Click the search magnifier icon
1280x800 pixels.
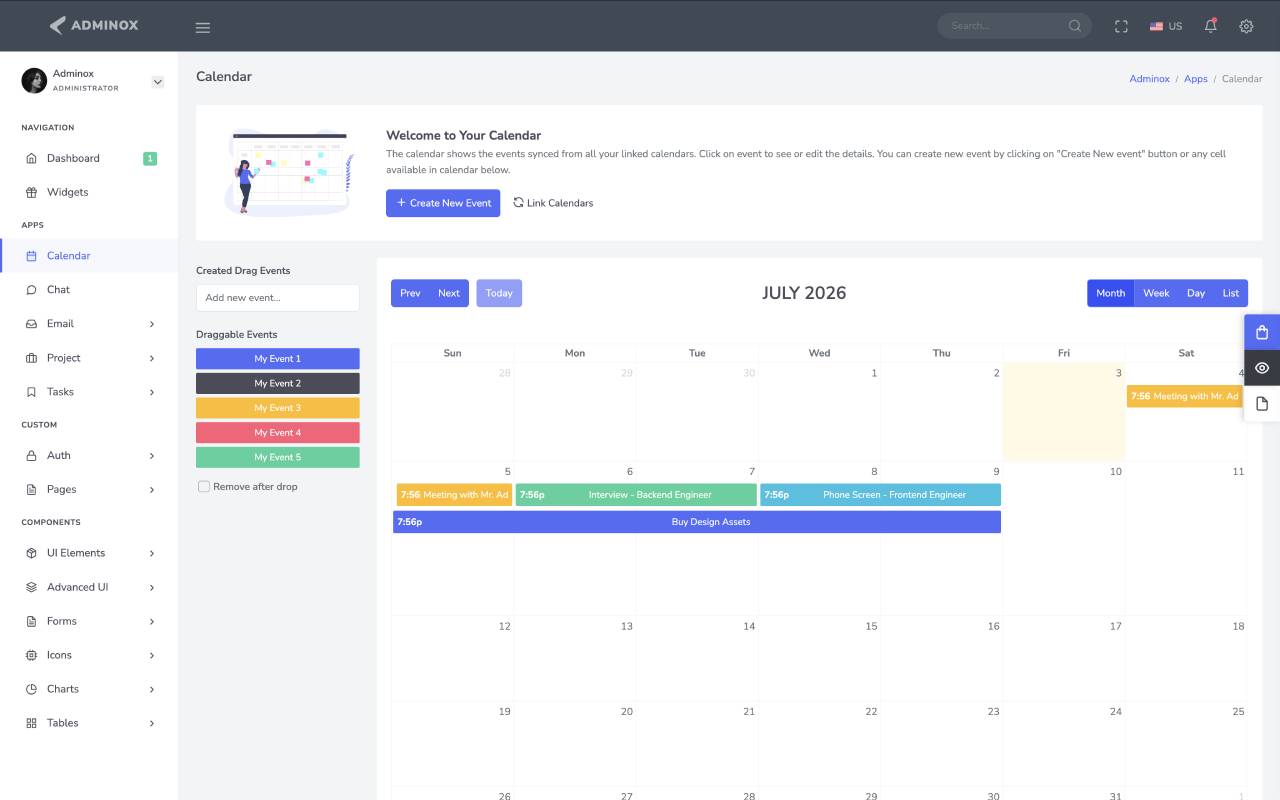click(1075, 26)
